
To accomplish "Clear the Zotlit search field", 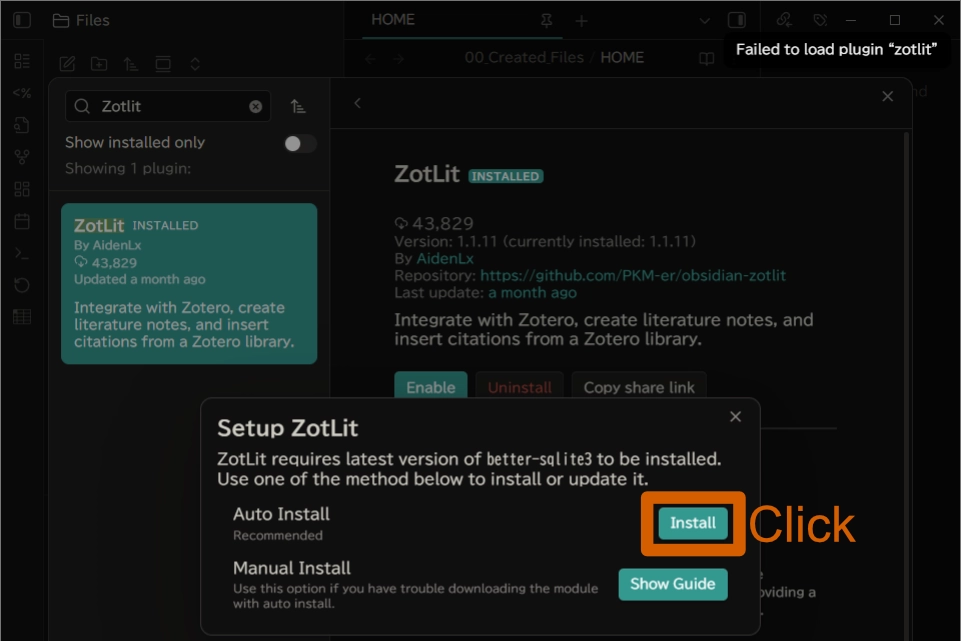I will tap(256, 107).
